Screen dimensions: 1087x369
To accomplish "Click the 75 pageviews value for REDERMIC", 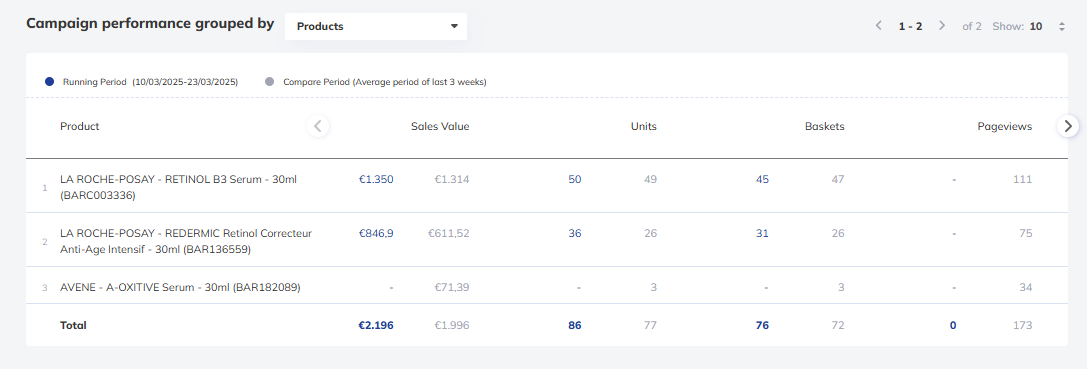I will (x=1025, y=234).
